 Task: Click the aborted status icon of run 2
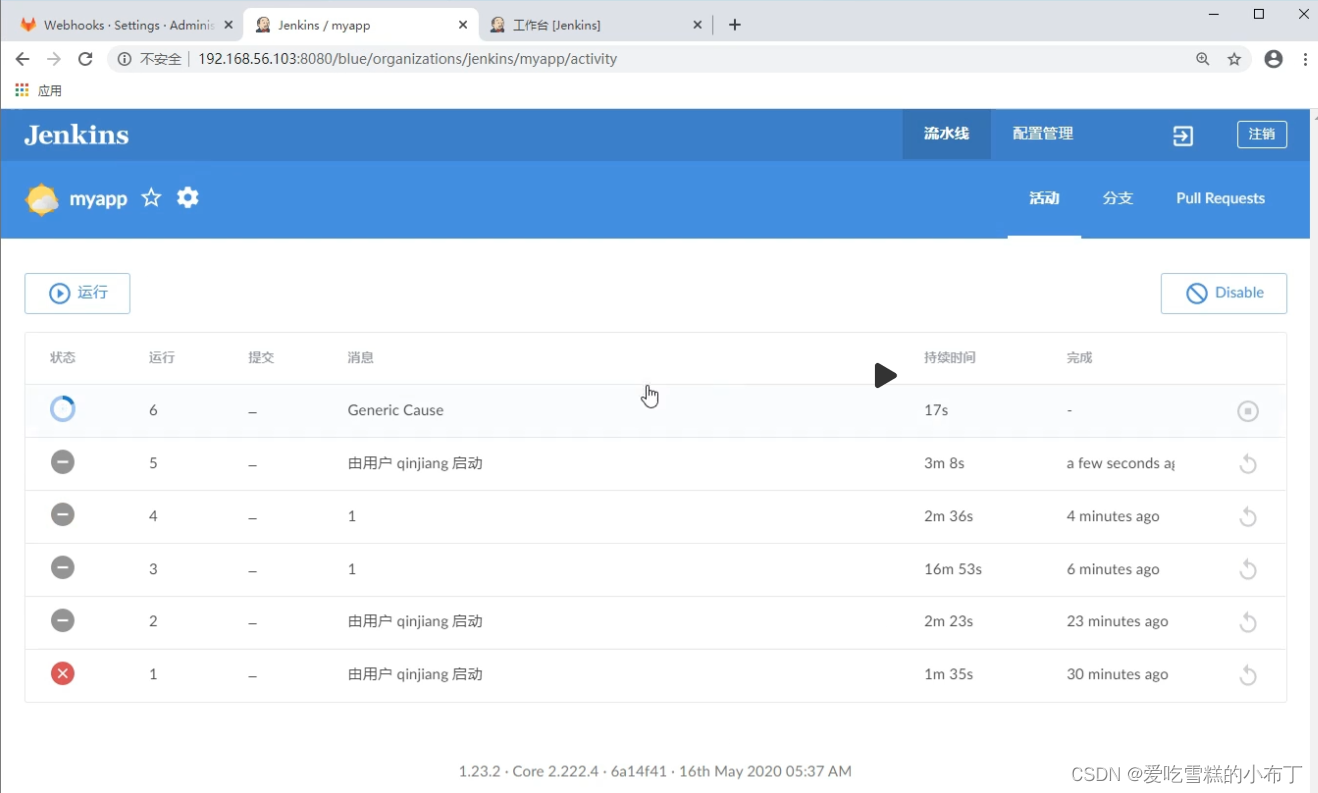click(63, 621)
